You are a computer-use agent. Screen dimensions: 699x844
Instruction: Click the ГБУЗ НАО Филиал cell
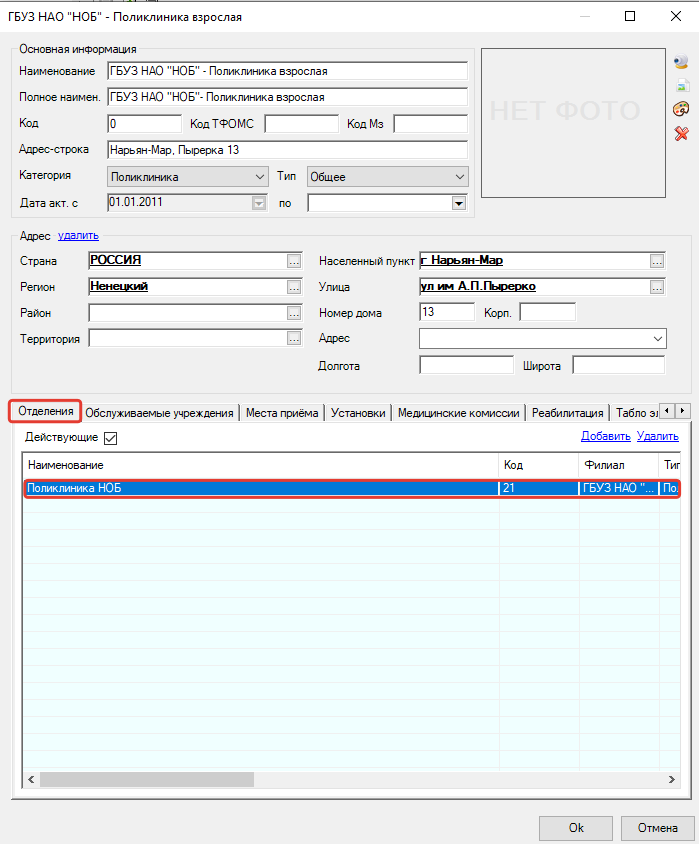619,488
